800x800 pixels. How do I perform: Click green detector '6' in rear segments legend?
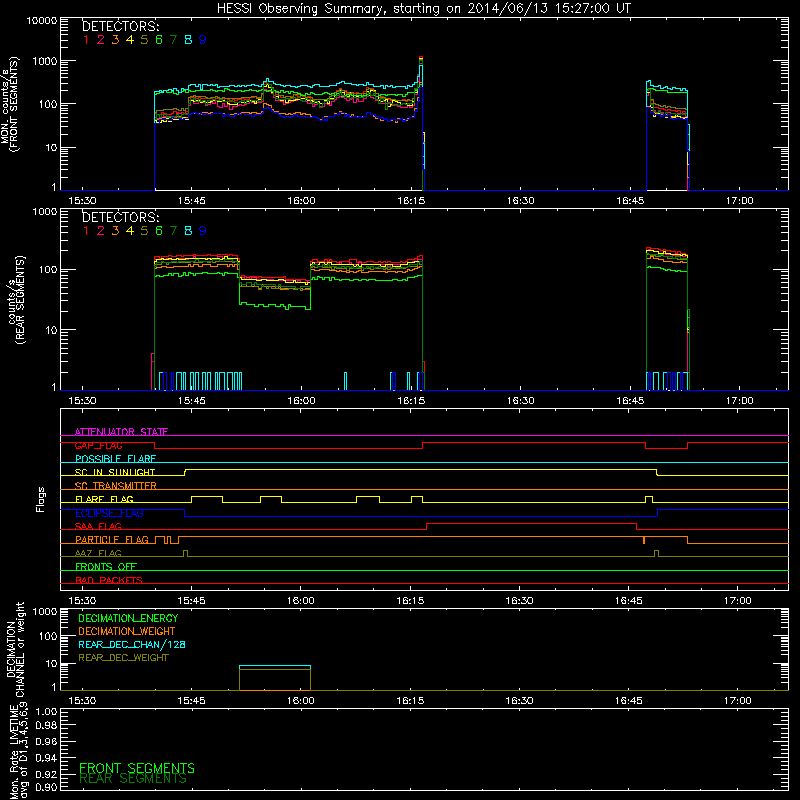pos(159,231)
